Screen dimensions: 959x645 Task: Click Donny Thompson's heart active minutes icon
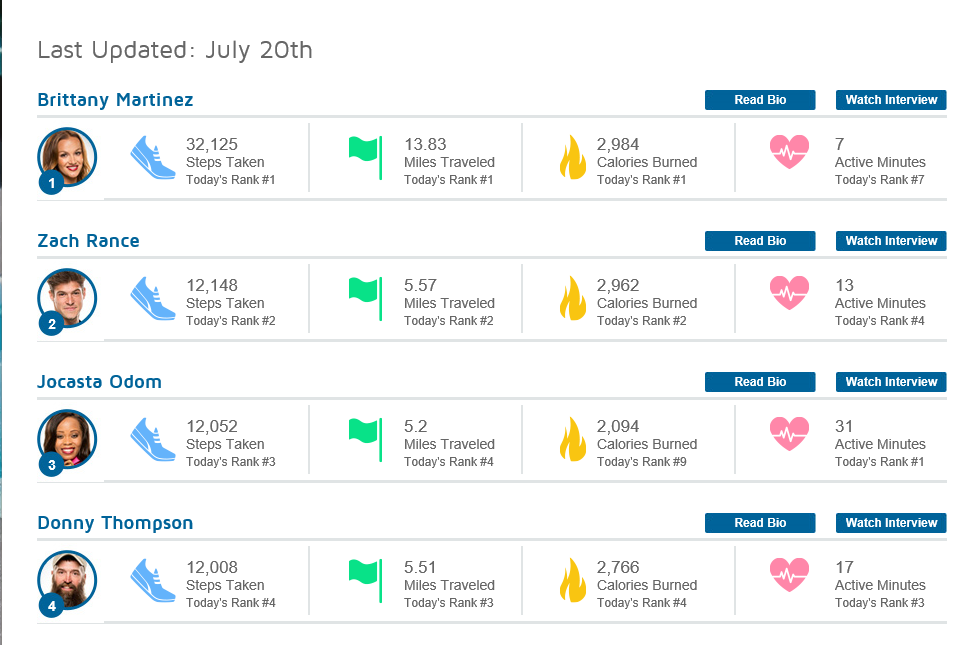(x=790, y=575)
